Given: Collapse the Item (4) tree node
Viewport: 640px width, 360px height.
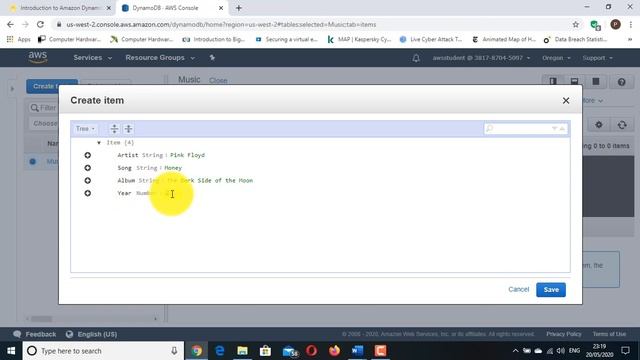Looking at the screenshot, I should 99,142.
